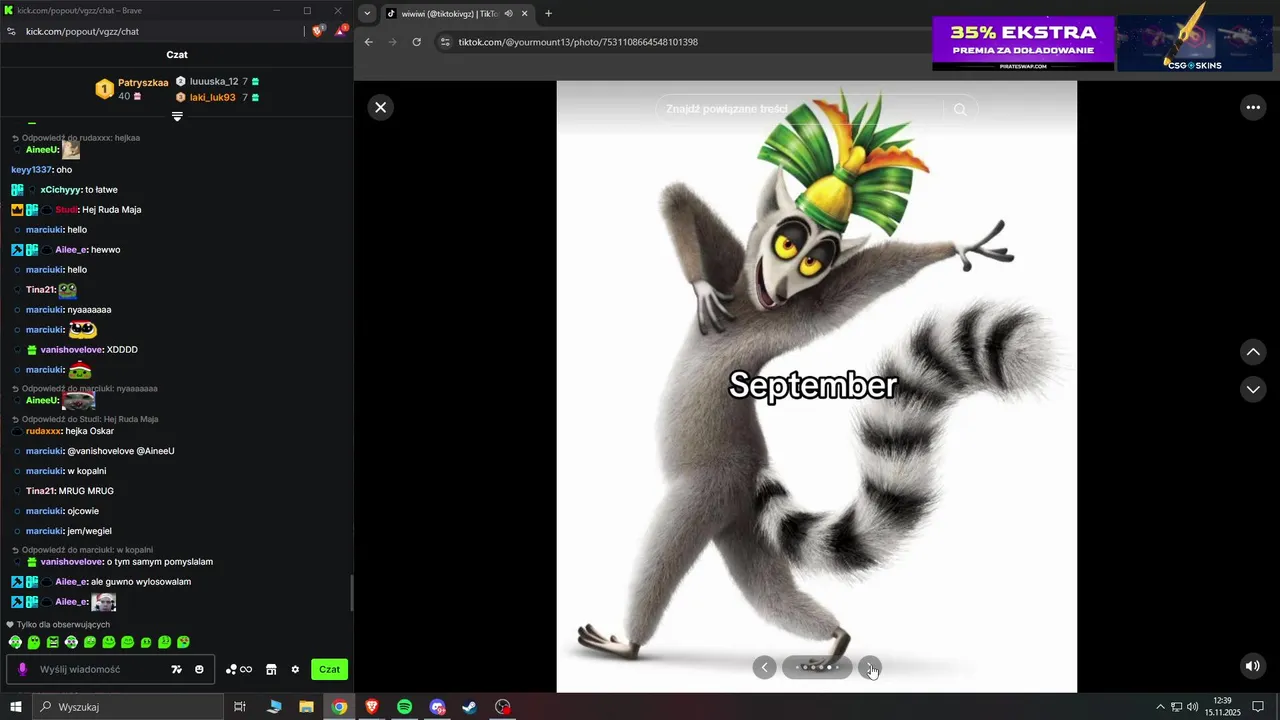
Task: Go back in the TikTok browser window
Action: tap(369, 42)
